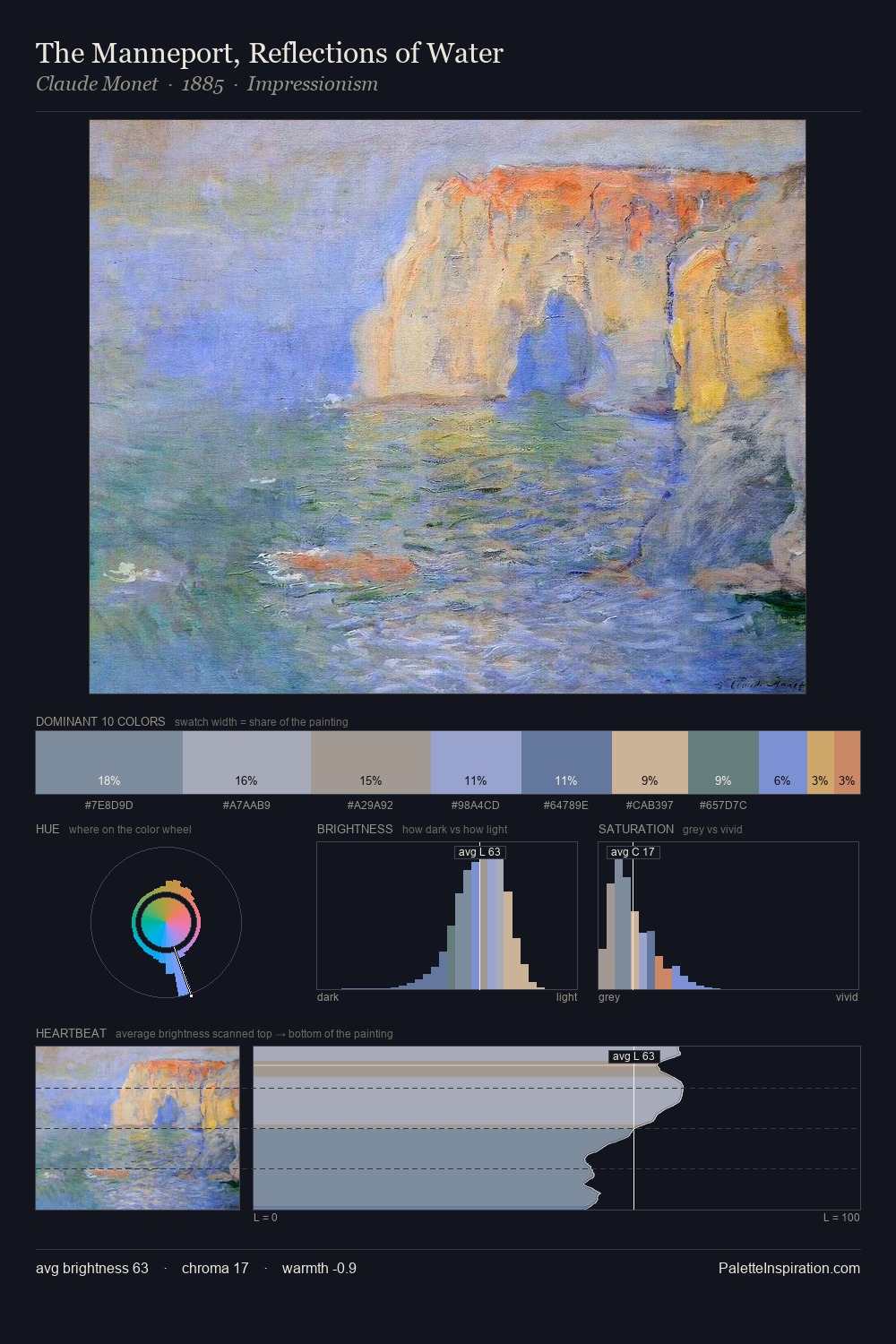This screenshot has height=1344, width=896.
Task: Click the 'grey' axis label
Action: (x=609, y=997)
